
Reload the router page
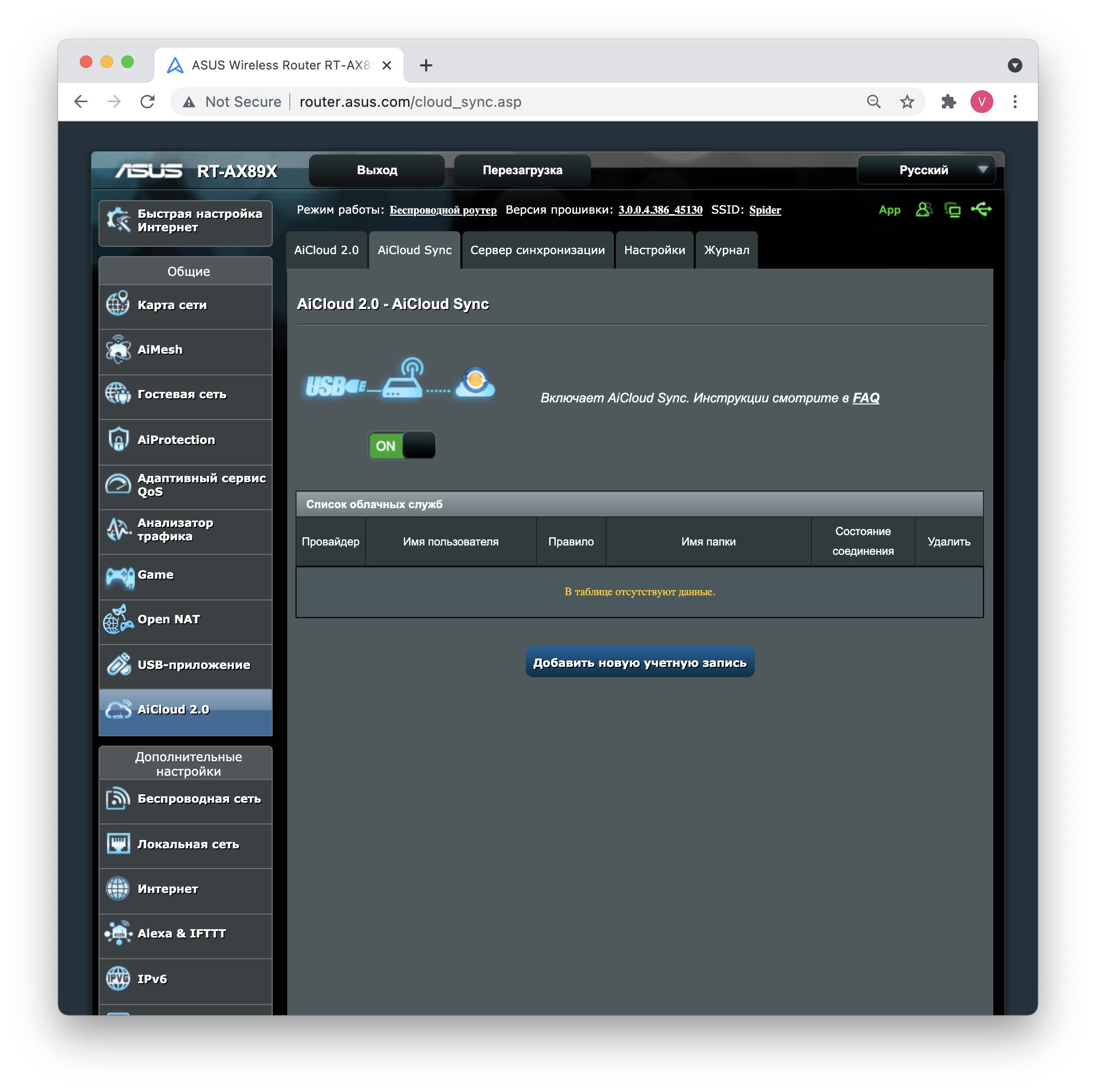(147, 102)
